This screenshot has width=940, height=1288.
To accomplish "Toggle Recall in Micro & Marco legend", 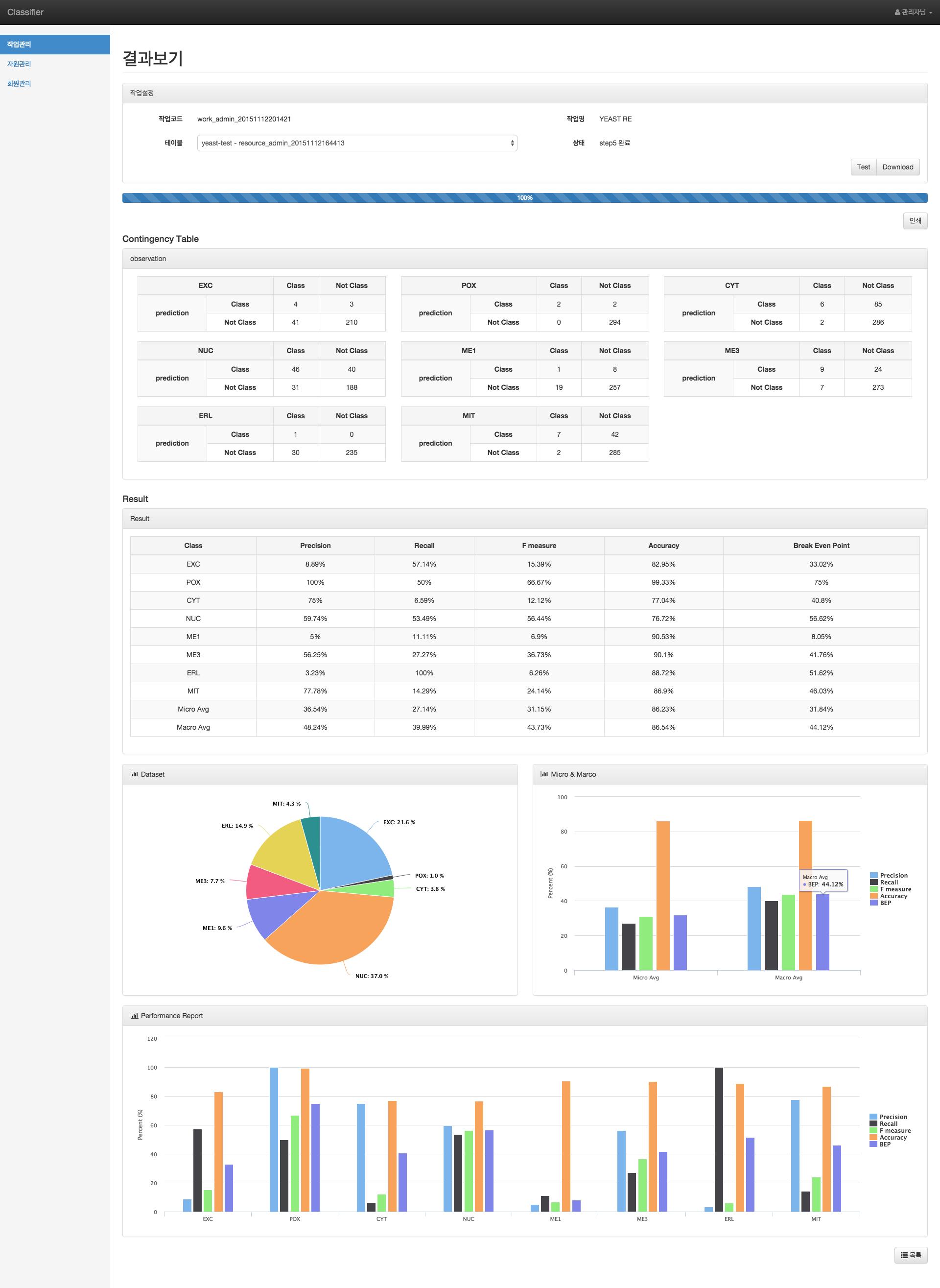I will (x=884, y=882).
